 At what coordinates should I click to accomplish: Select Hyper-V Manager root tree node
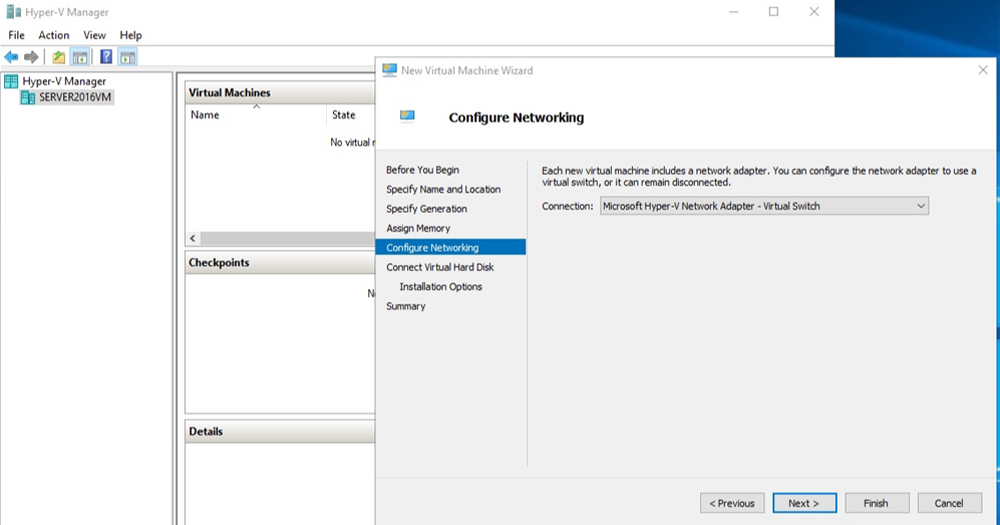64,81
